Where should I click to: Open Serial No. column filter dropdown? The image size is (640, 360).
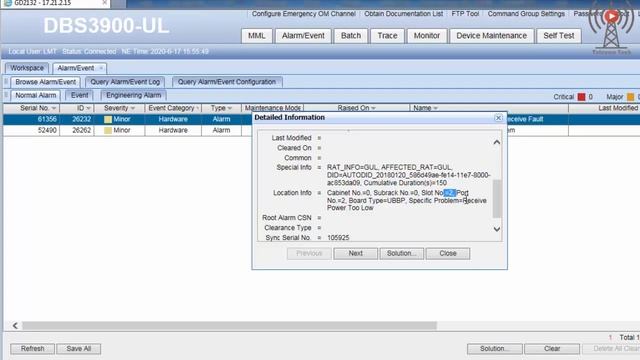tap(54, 108)
